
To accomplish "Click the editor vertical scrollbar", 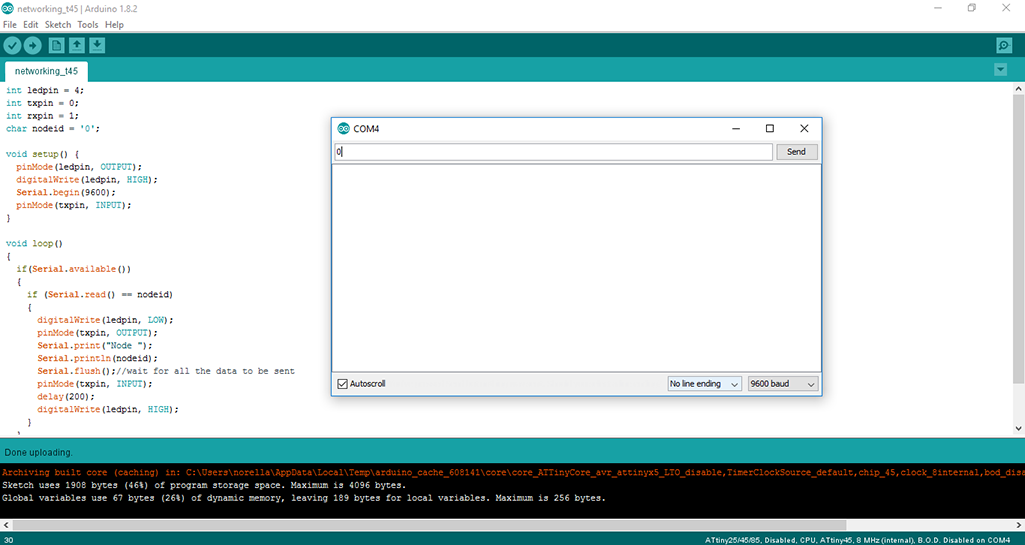I will (1018, 239).
